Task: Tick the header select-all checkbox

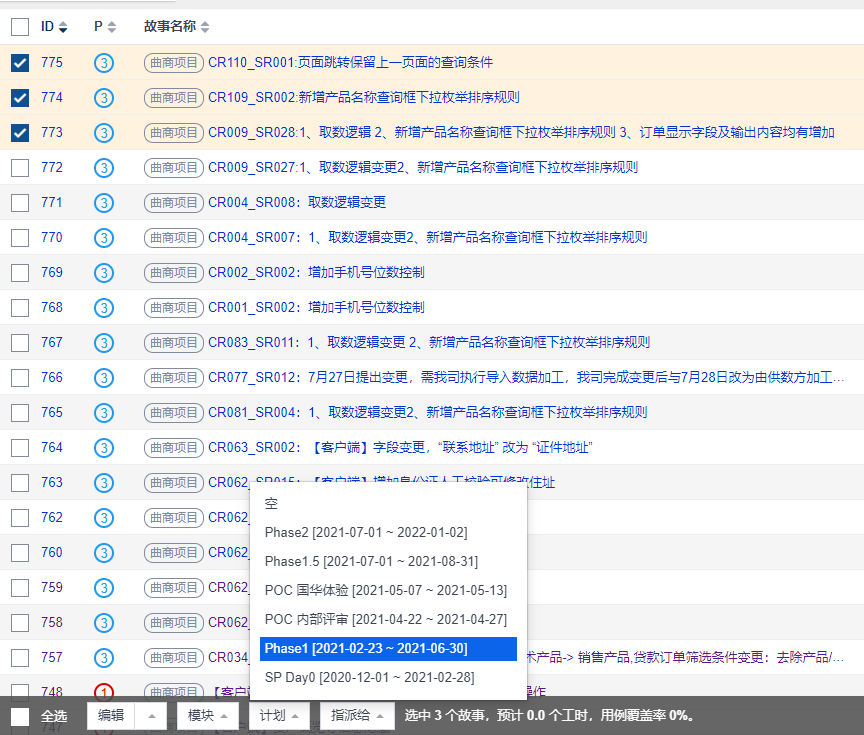Action: [x=20, y=27]
